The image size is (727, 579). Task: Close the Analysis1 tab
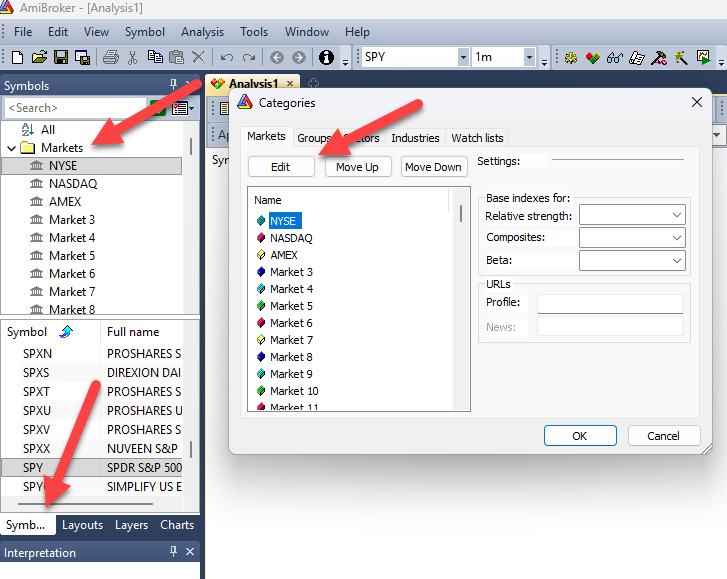pos(290,83)
